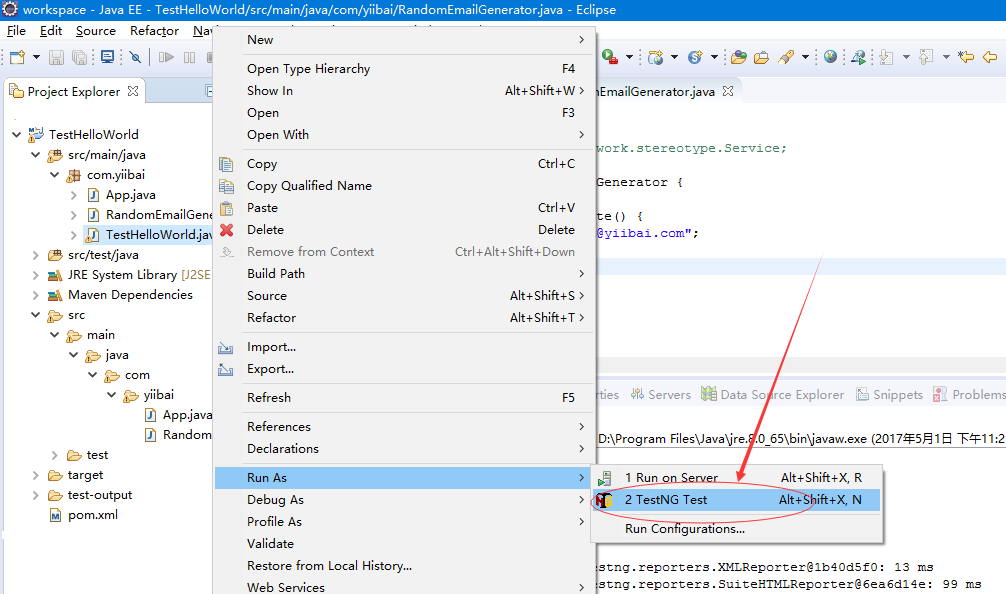The width and height of the screenshot is (1006, 594).
Task: Expand the src/test/java folder
Action: pos(36,255)
